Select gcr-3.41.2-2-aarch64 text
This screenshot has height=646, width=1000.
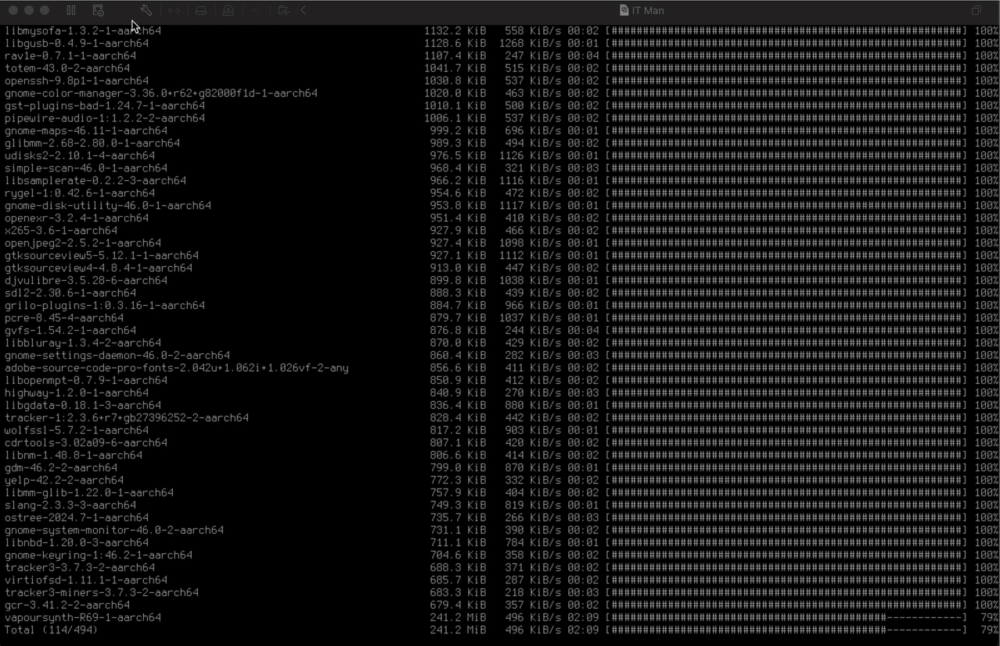click(67, 605)
